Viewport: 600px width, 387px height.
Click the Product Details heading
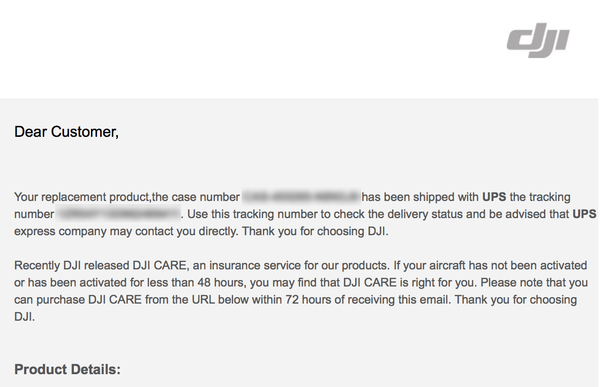(67, 369)
